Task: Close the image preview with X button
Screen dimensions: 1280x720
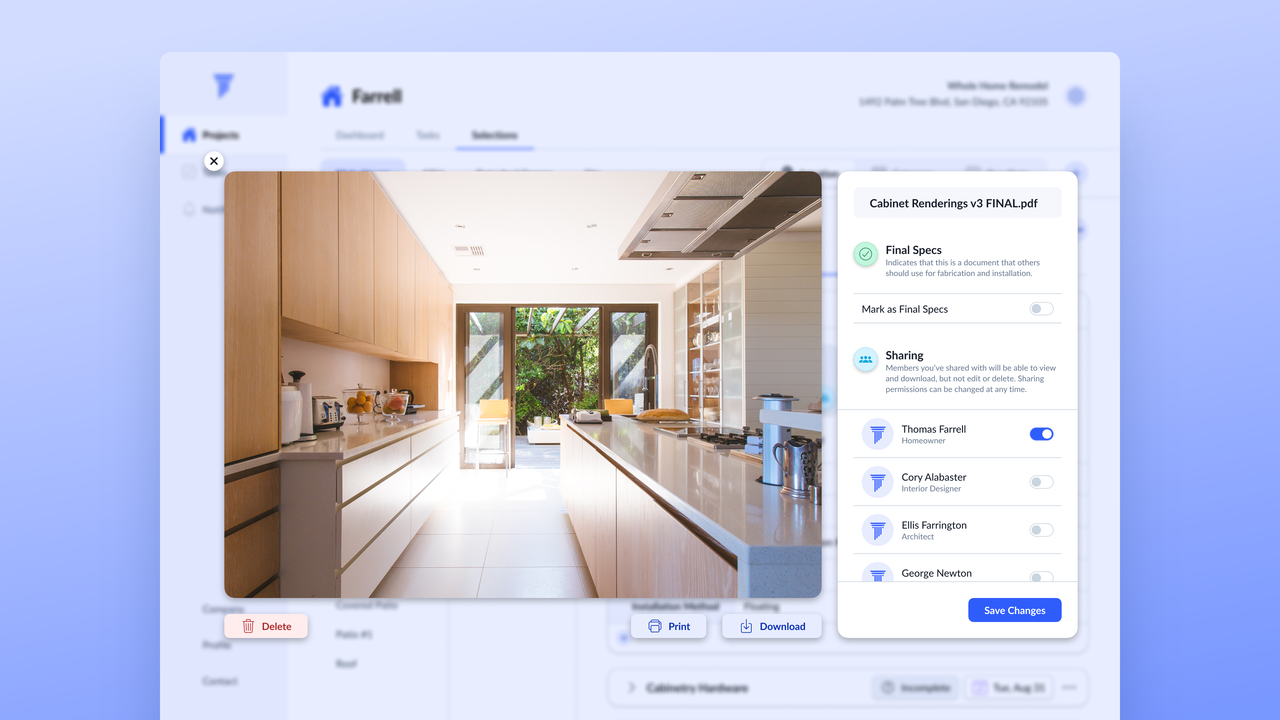Action: point(213,161)
